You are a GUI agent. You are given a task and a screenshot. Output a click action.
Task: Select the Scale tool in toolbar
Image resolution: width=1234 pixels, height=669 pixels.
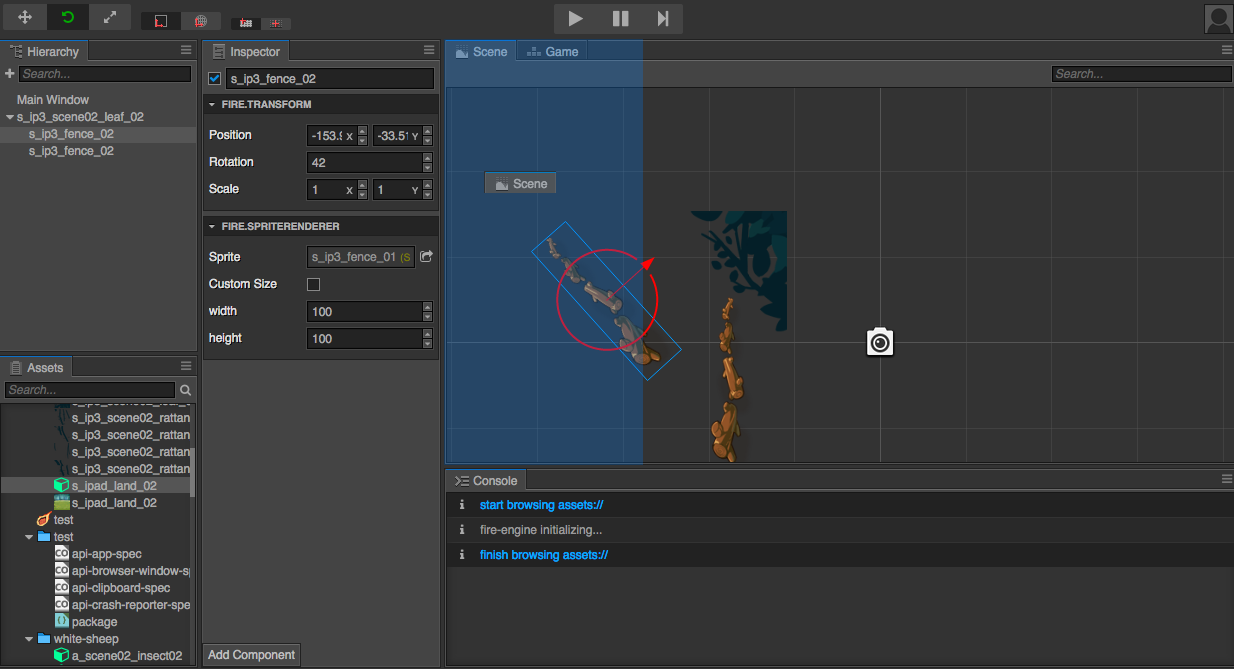click(109, 18)
